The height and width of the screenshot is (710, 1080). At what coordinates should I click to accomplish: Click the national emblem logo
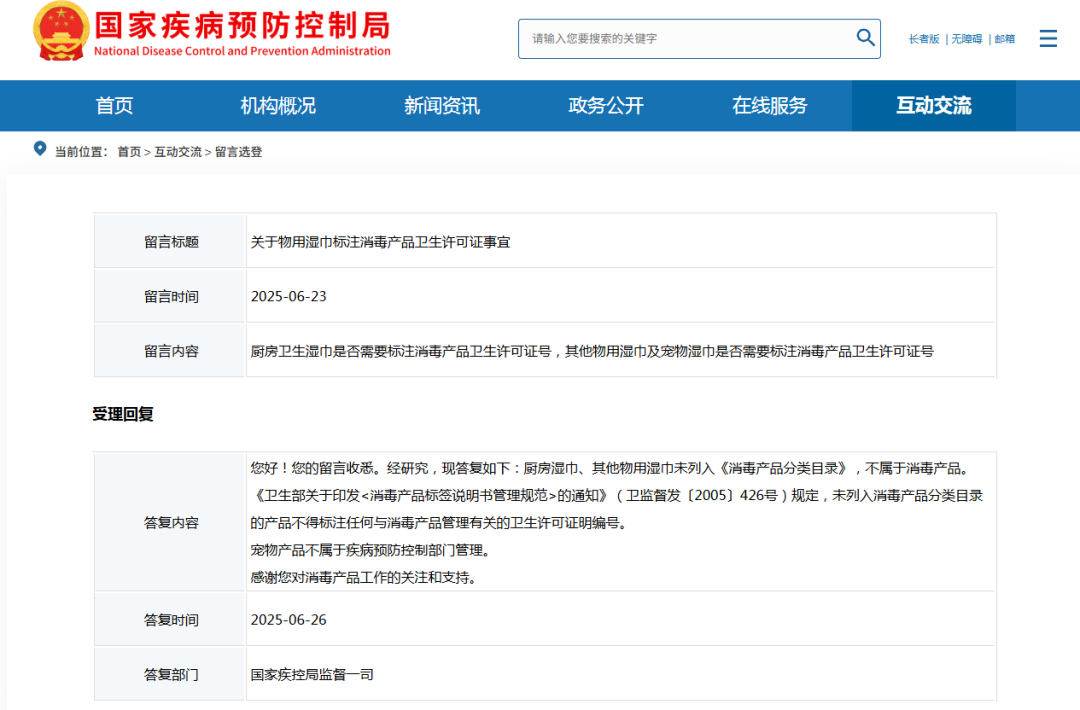(x=60, y=31)
